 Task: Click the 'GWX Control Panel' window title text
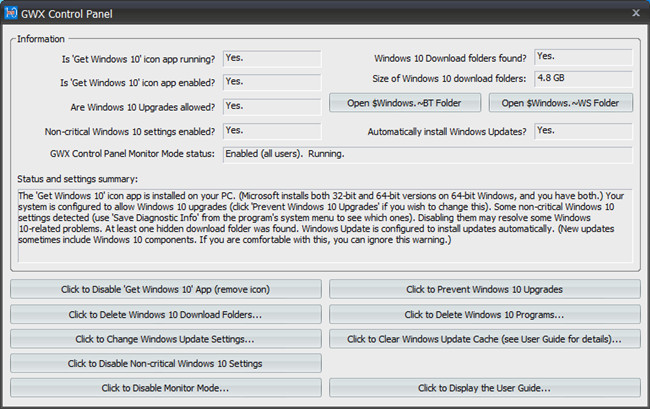pyautogui.click(x=67, y=14)
